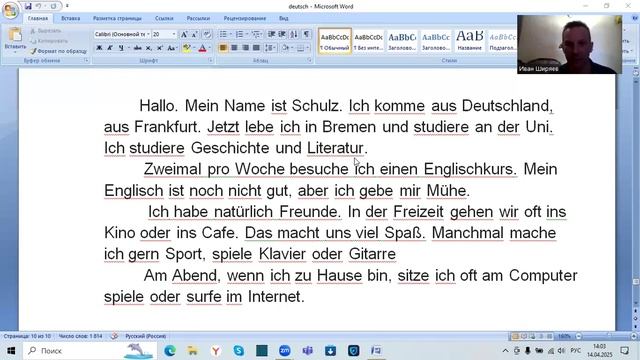Viewport: 640px width, 360px height.
Task: Center align the text
Action: [x=234, y=48]
